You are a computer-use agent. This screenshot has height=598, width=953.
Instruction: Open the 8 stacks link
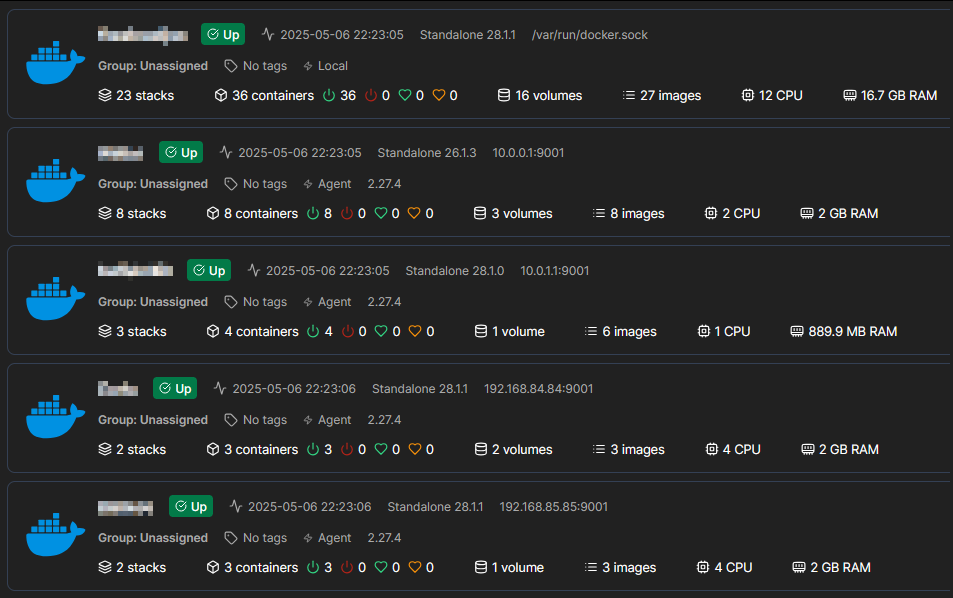[132, 213]
